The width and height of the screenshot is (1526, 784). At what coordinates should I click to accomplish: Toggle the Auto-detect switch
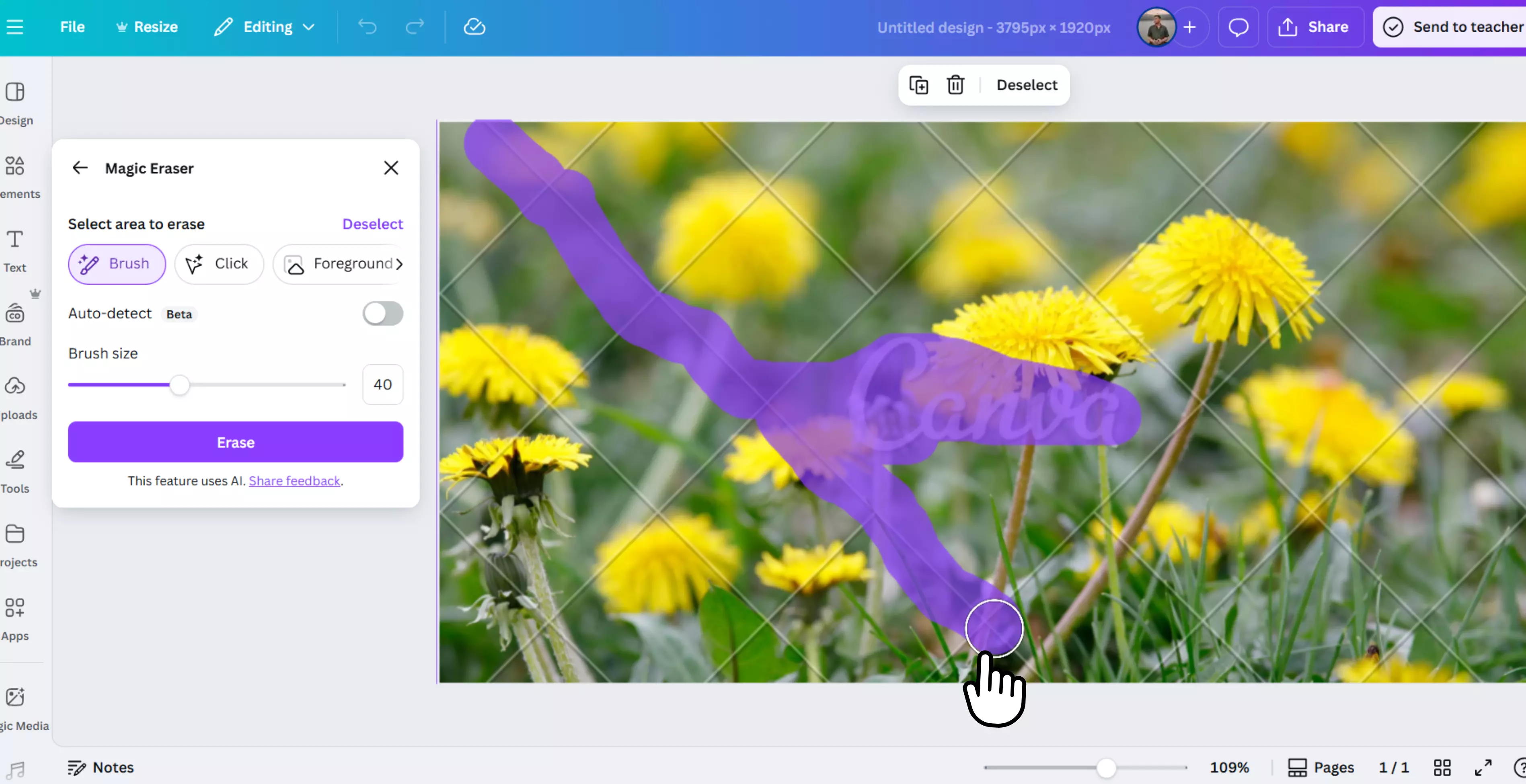[x=383, y=313]
